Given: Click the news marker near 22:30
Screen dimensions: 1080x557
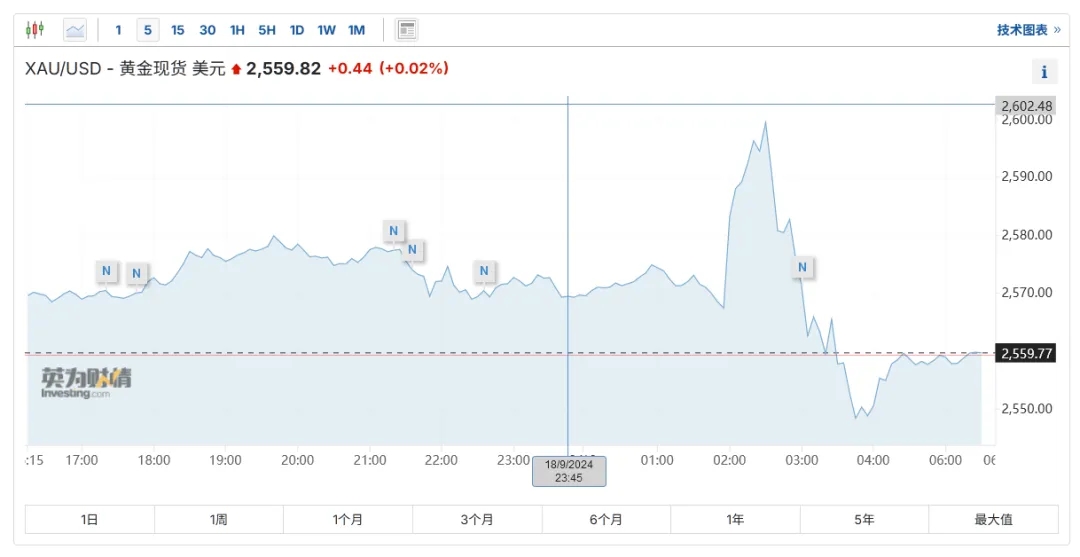Looking at the screenshot, I should click(484, 271).
